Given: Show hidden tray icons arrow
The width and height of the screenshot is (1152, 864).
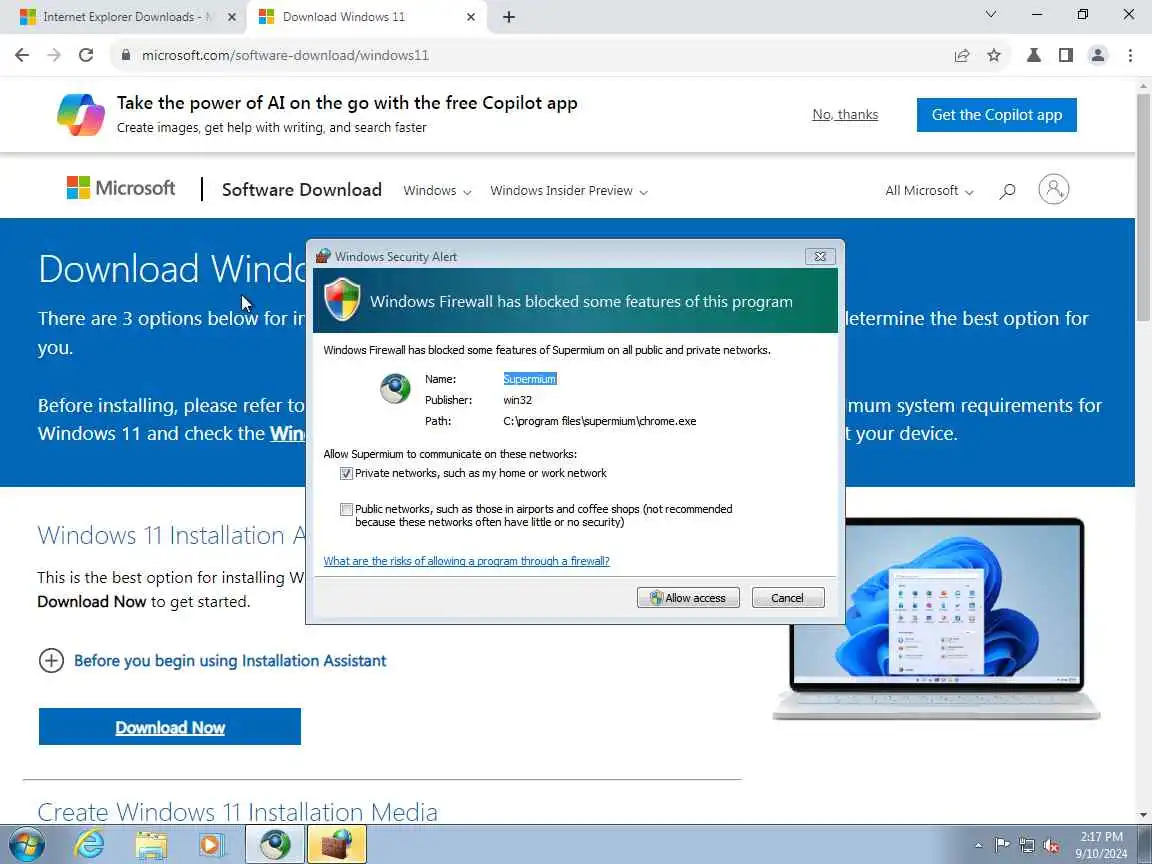Looking at the screenshot, I should [x=978, y=845].
